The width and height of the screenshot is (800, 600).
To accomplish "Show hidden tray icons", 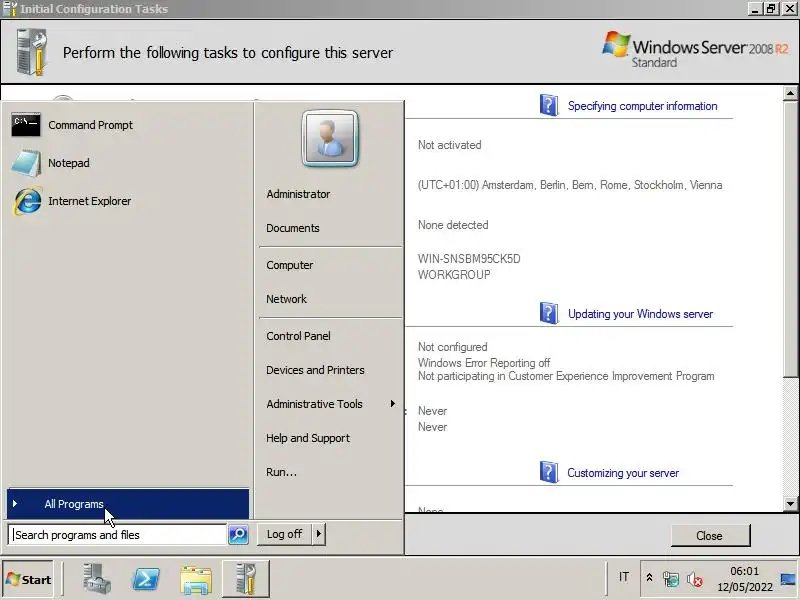I will (649, 578).
